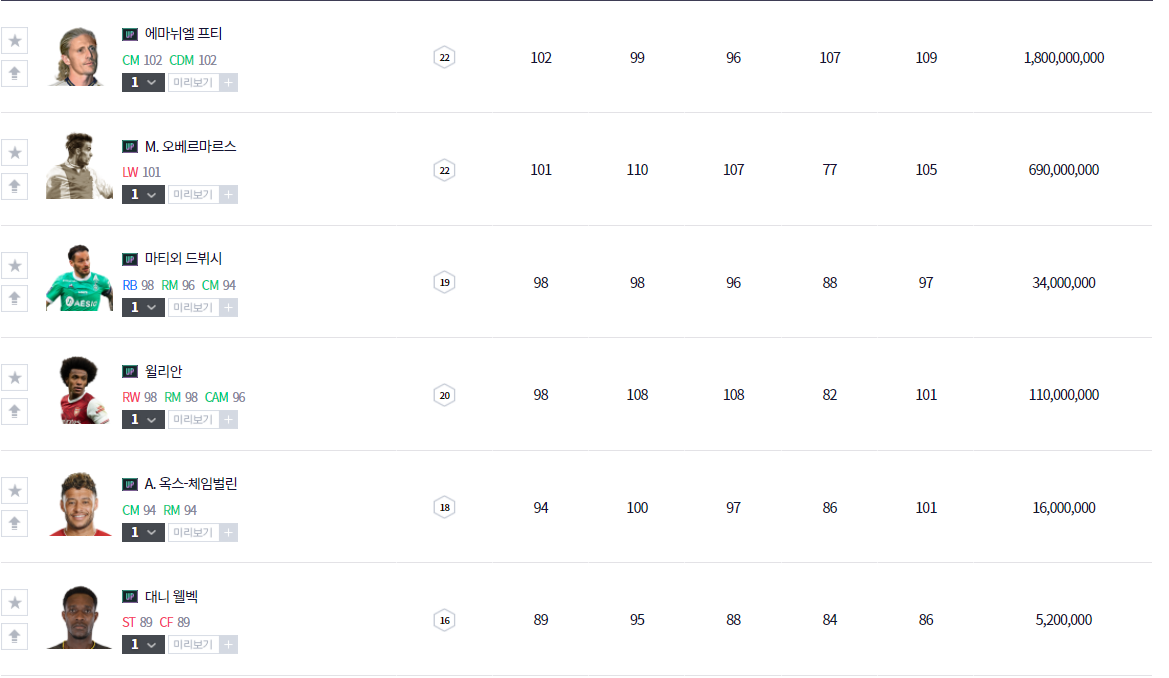Screen dimensions: 1169x678
Task: Open the grade dropdown for 에마뉘엘 프티
Action: [x=143, y=82]
